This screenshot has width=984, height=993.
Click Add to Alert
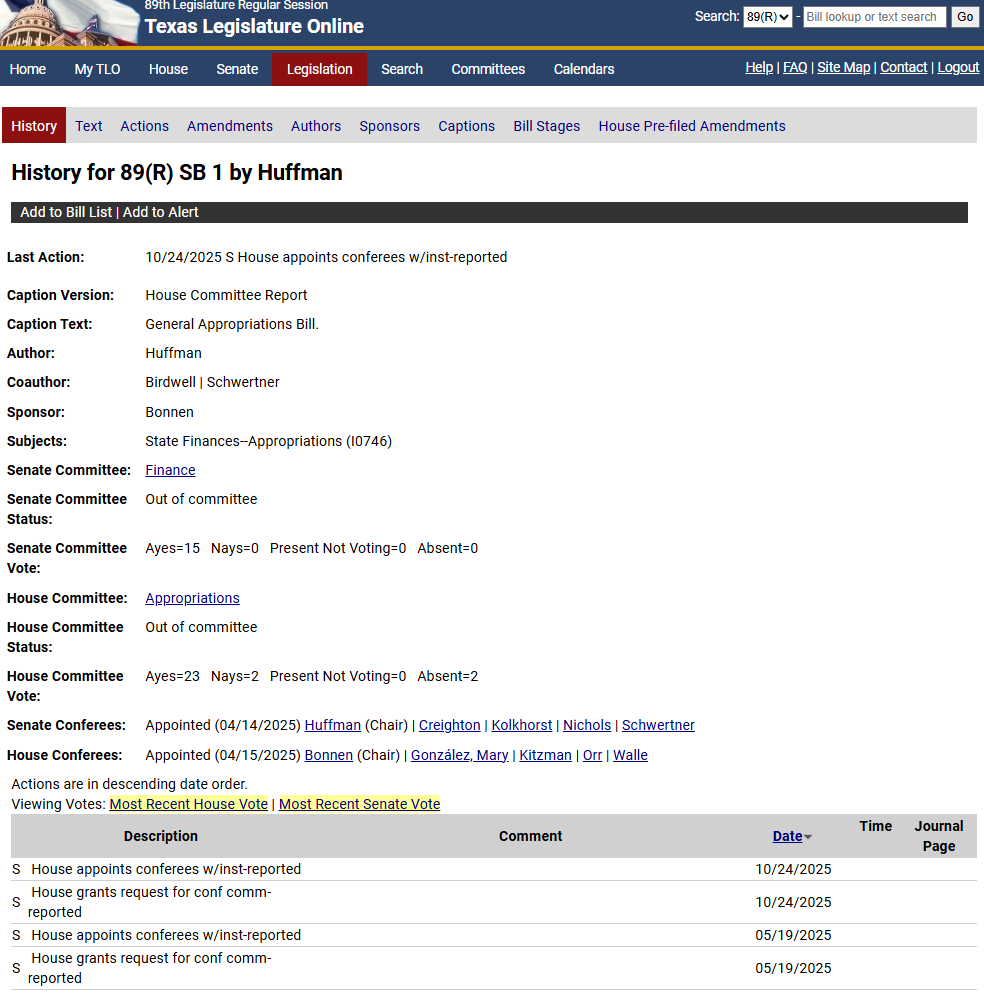coord(159,212)
